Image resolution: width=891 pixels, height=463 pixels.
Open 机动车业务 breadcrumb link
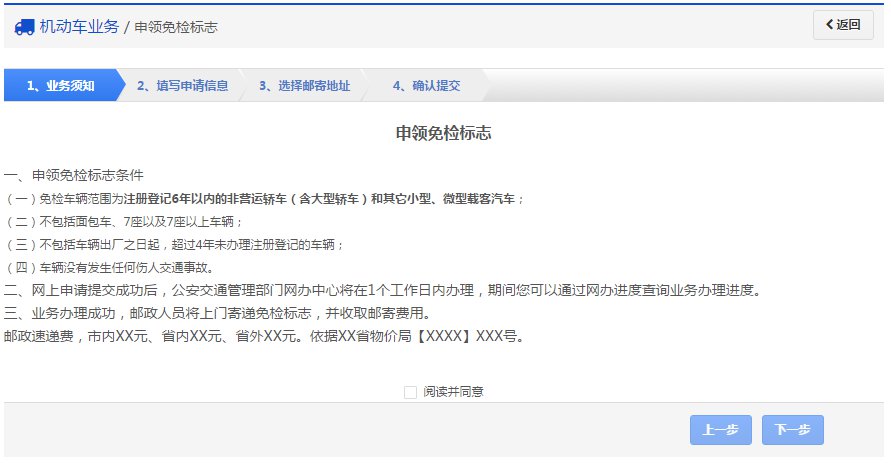click(79, 27)
